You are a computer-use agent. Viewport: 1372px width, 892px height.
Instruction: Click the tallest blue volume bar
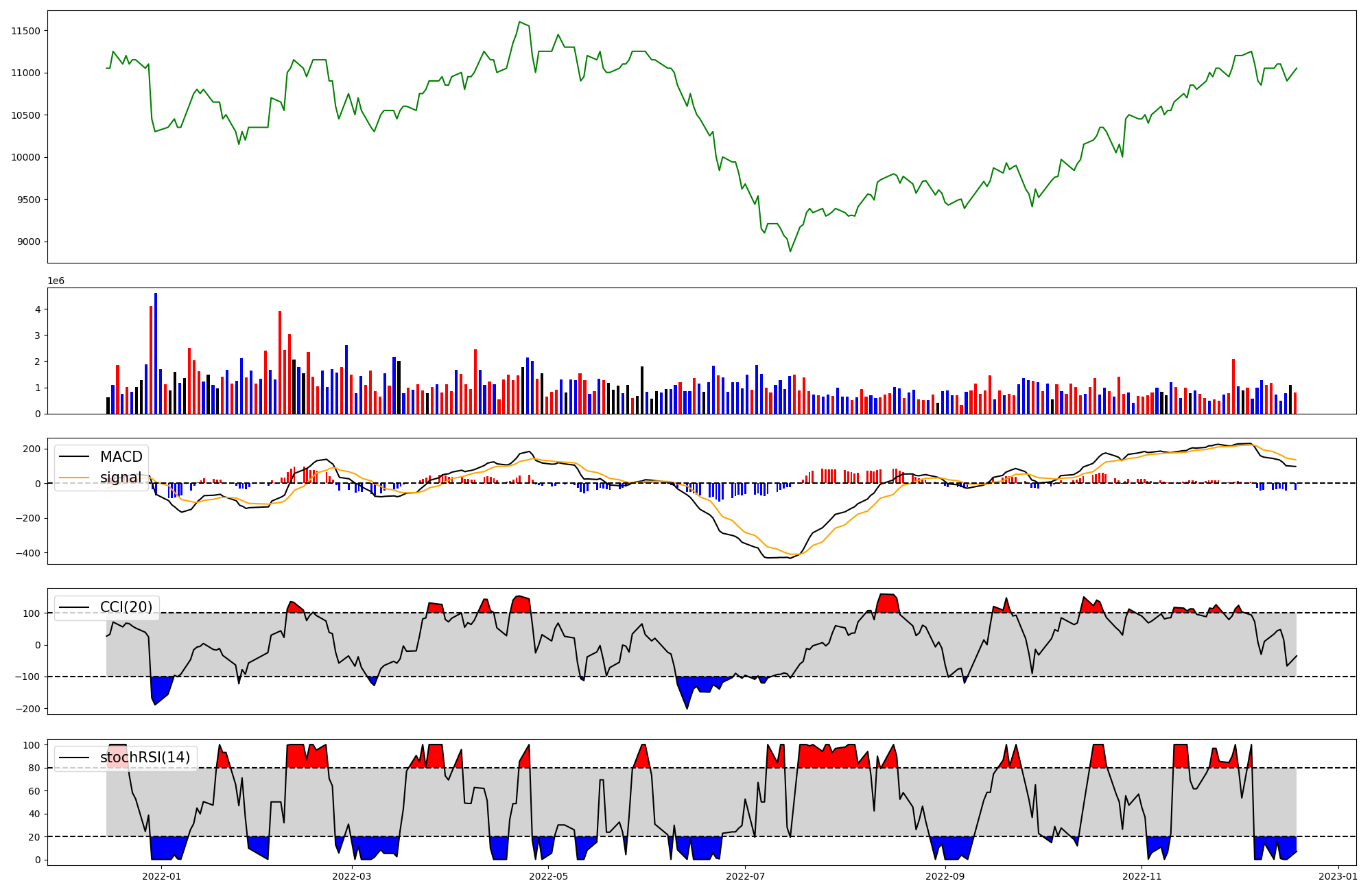(156, 353)
